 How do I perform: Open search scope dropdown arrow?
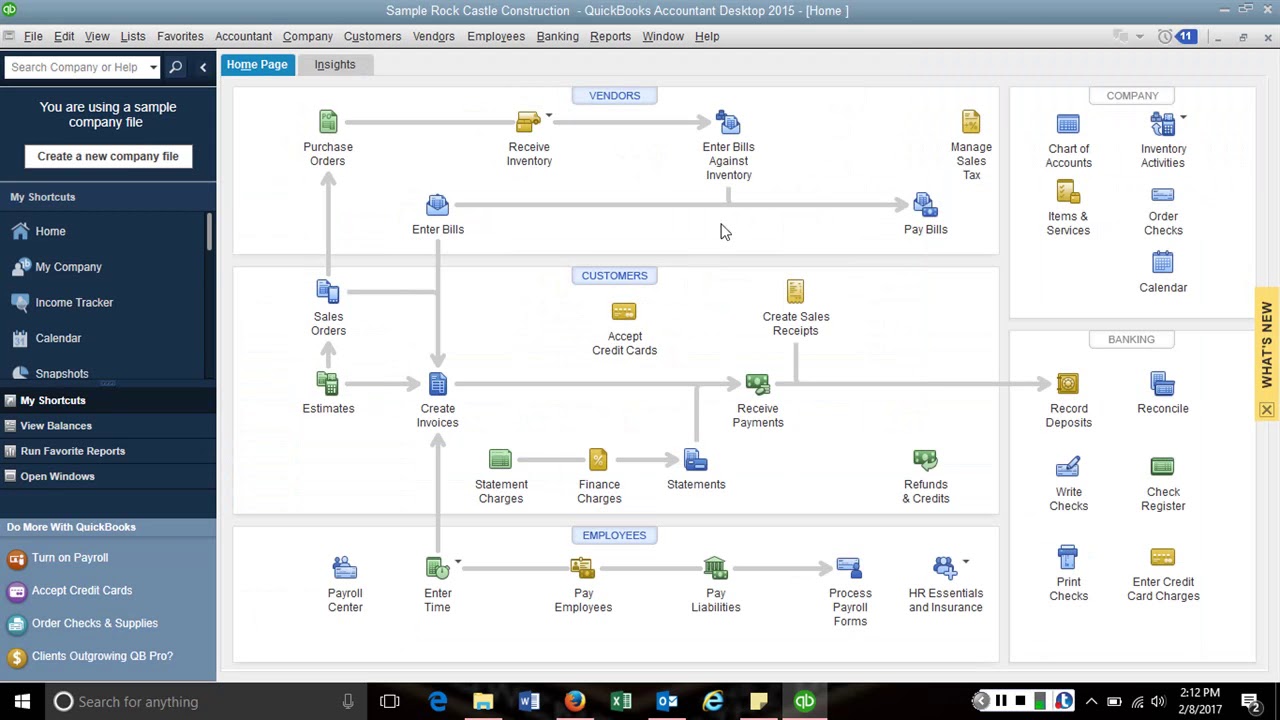153,67
